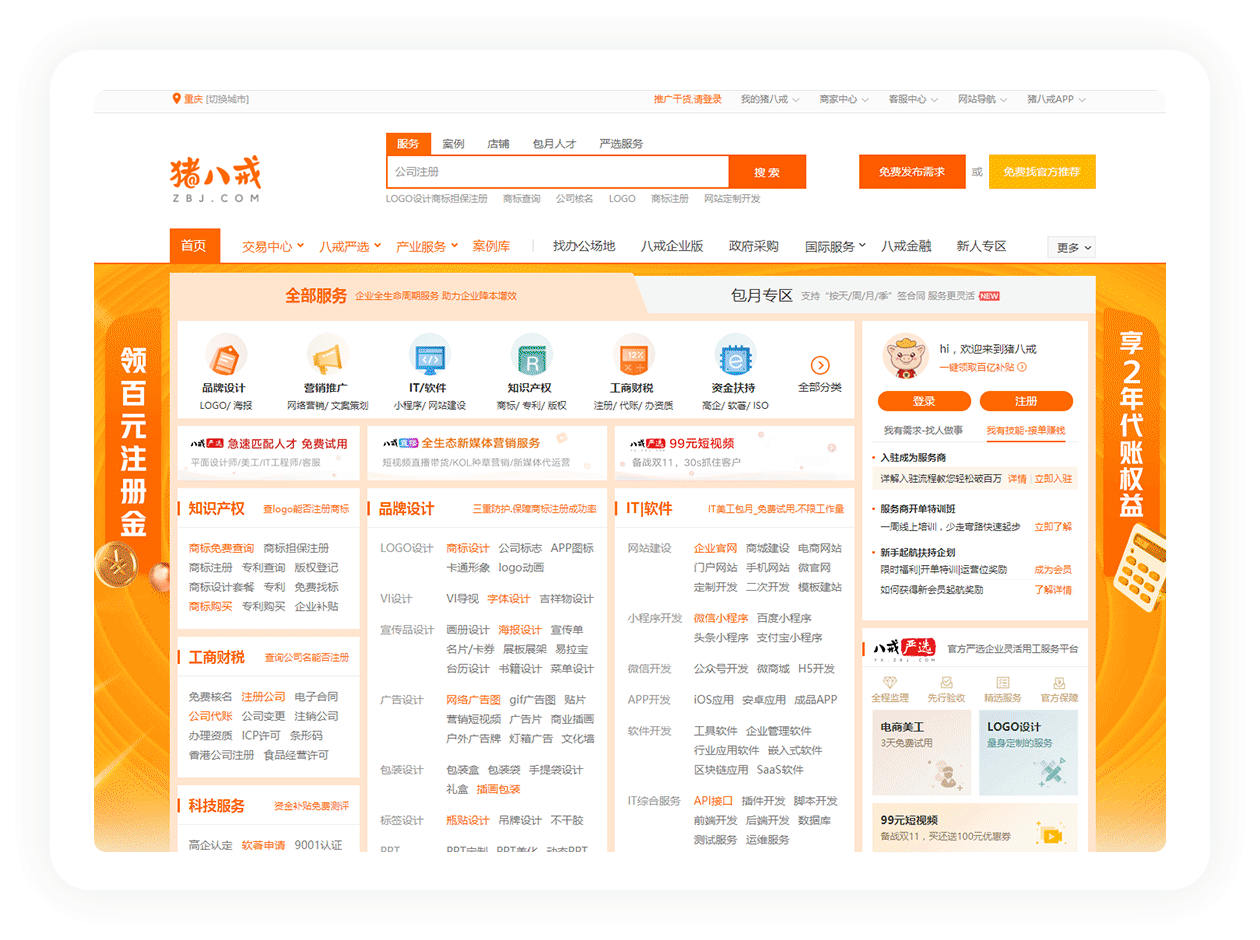Open the IT/软件 category icon
The image size is (1260, 940).
[x=430, y=355]
